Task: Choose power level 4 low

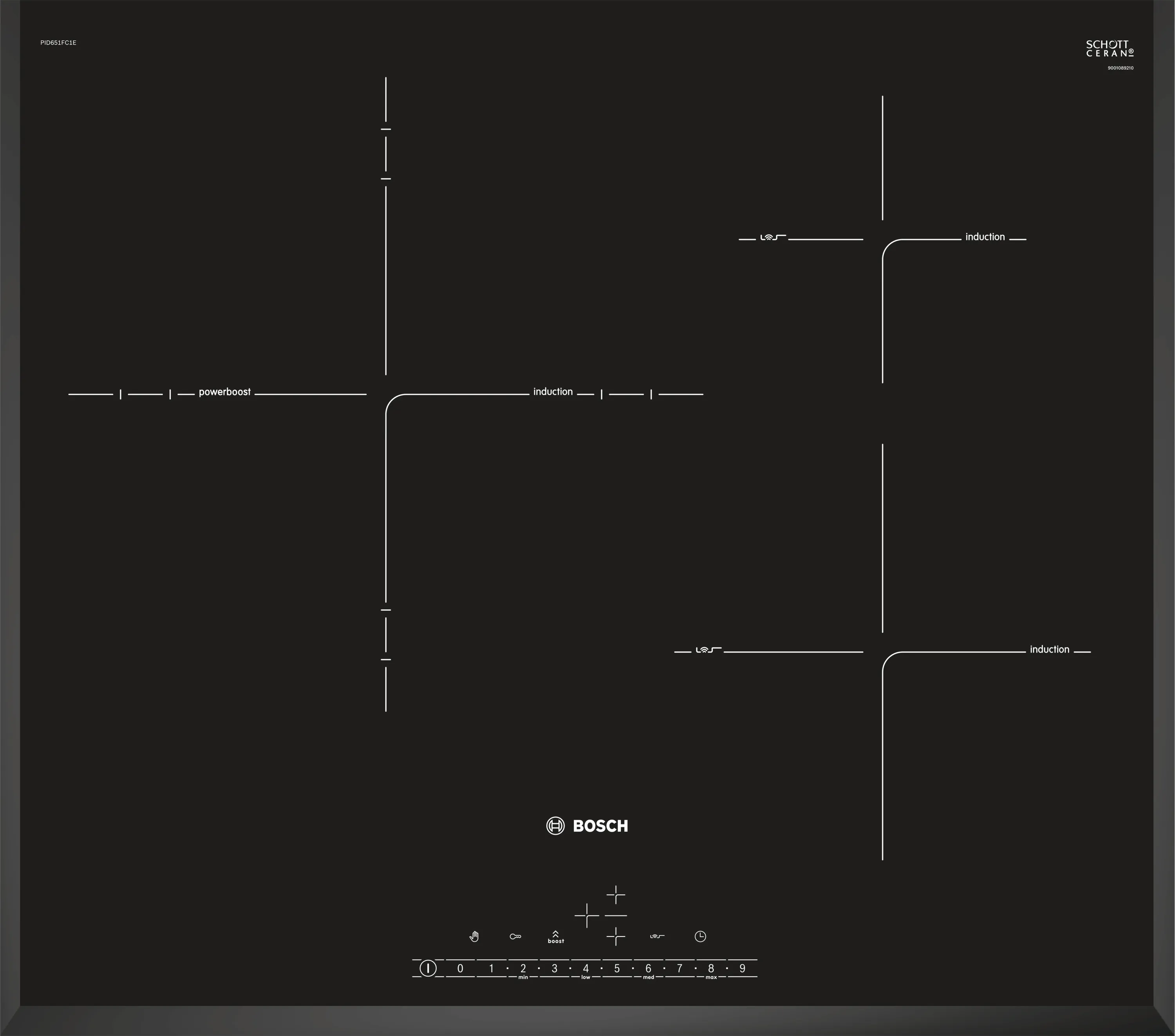Action: 586,969
